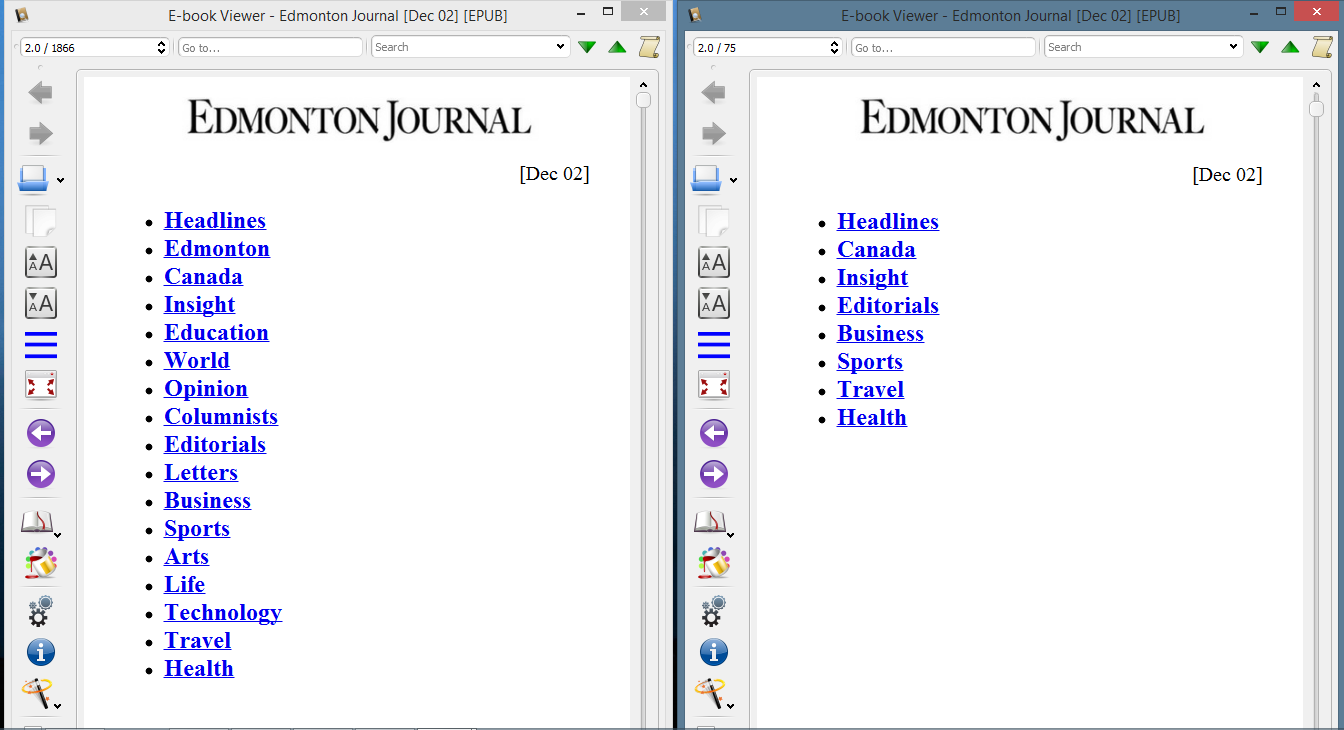Click the Copy icon in right viewer
Viewport: 1344px width, 730px height.
coord(714,221)
